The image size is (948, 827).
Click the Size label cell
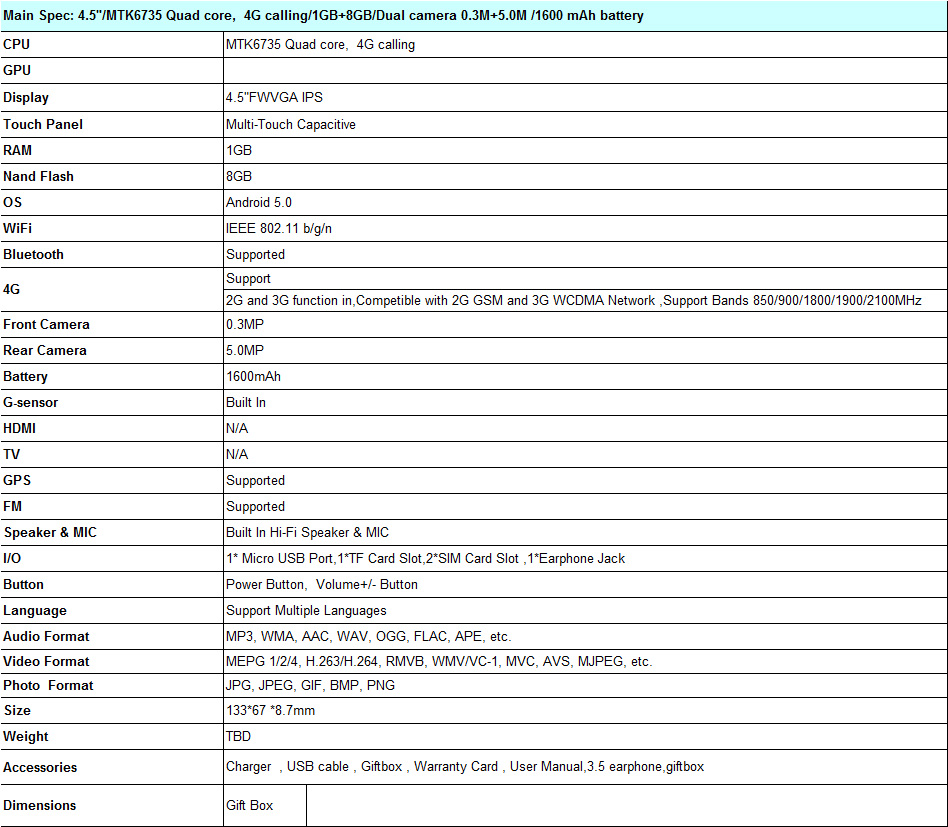coord(112,711)
